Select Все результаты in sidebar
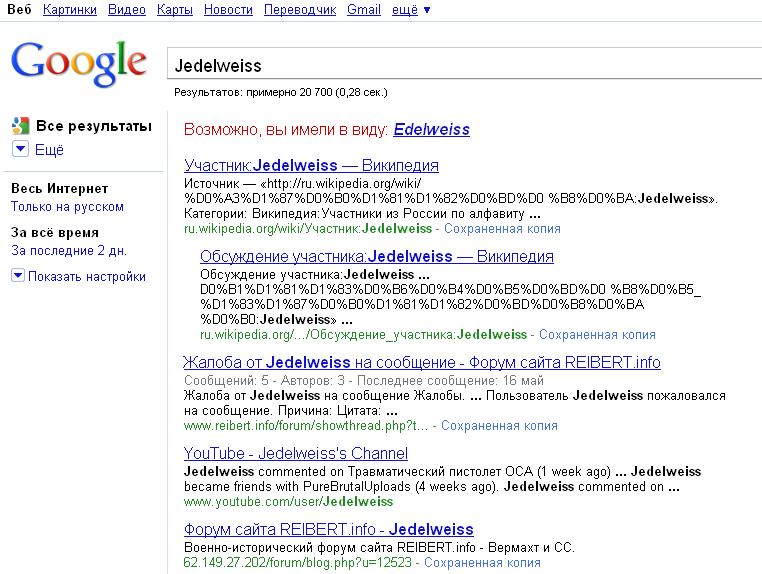This screenshot has height=574, width=762. (94, 126)
